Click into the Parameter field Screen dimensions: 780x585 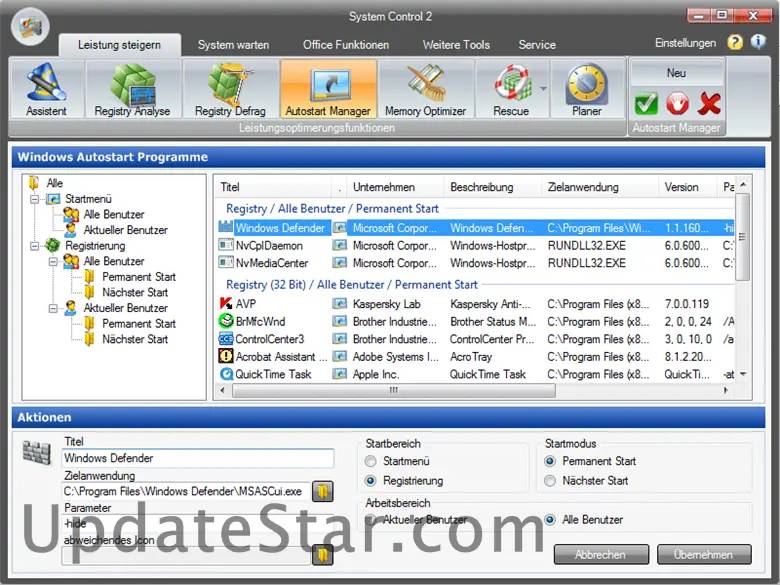coord(198,523)
